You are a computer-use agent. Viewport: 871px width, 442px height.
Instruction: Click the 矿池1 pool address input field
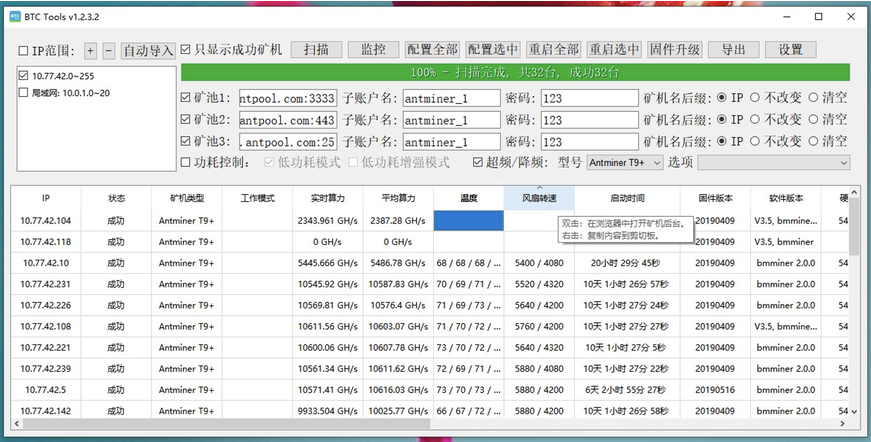point(288,98)
